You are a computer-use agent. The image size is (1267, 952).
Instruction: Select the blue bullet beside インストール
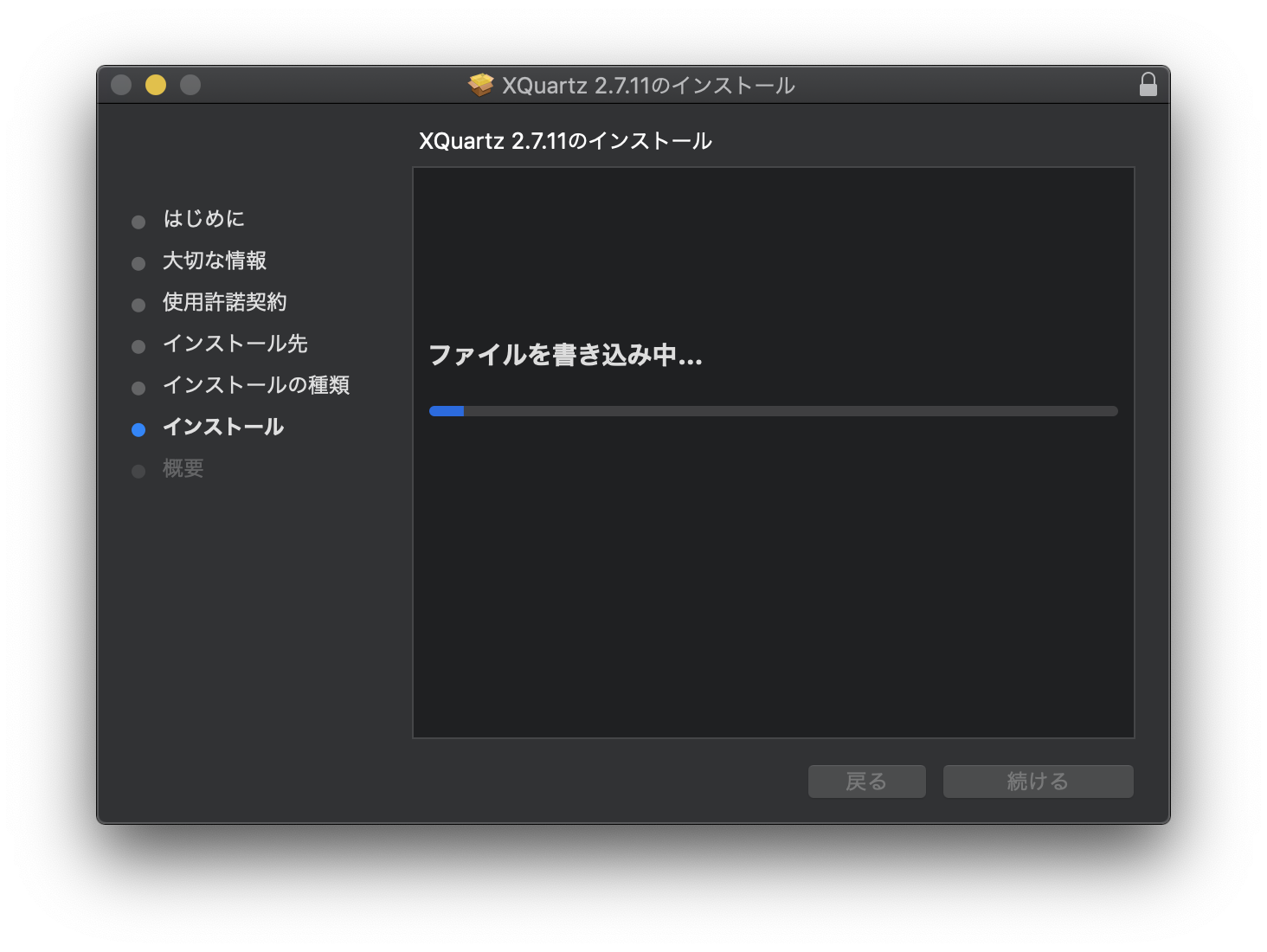tap(138, 429)
